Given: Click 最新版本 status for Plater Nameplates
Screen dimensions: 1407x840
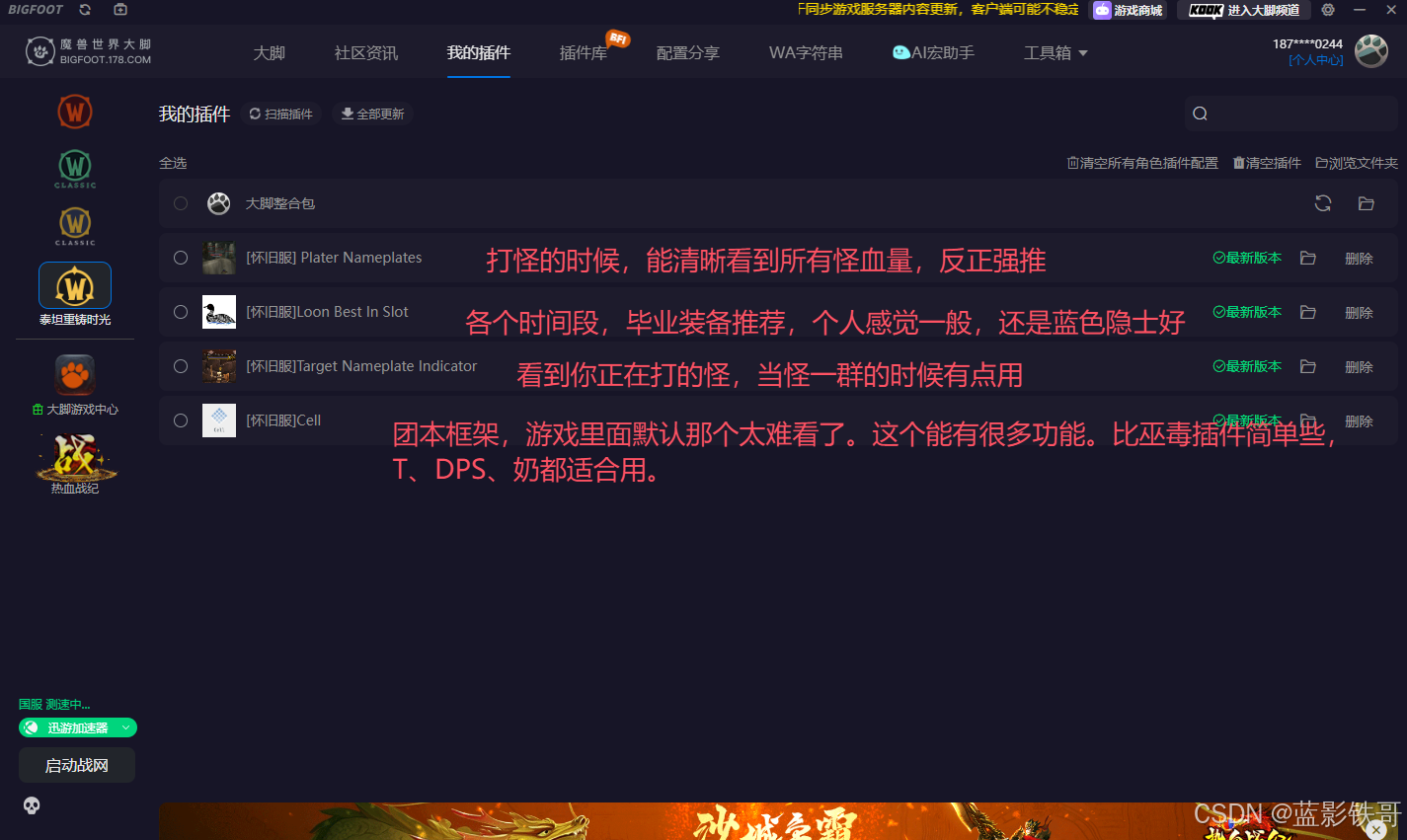Looking at the screenshot, I should pyautogui.click(x=1247, y=258).
